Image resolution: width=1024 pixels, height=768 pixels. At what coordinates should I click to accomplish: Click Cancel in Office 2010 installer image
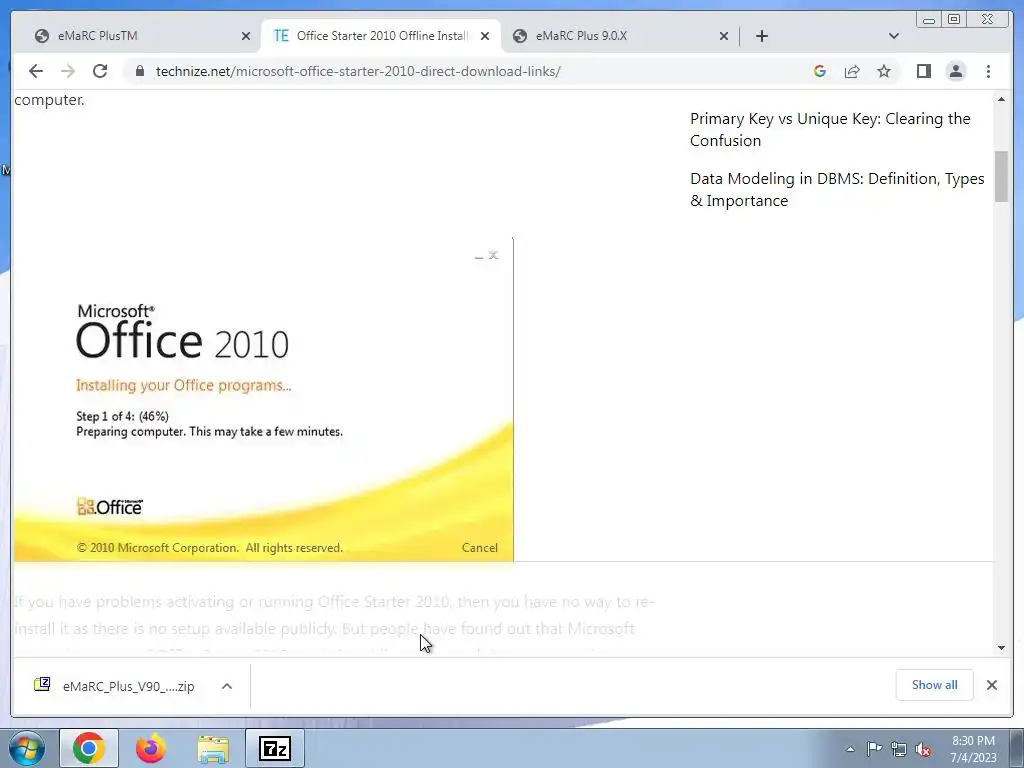(x=479, y=548)
